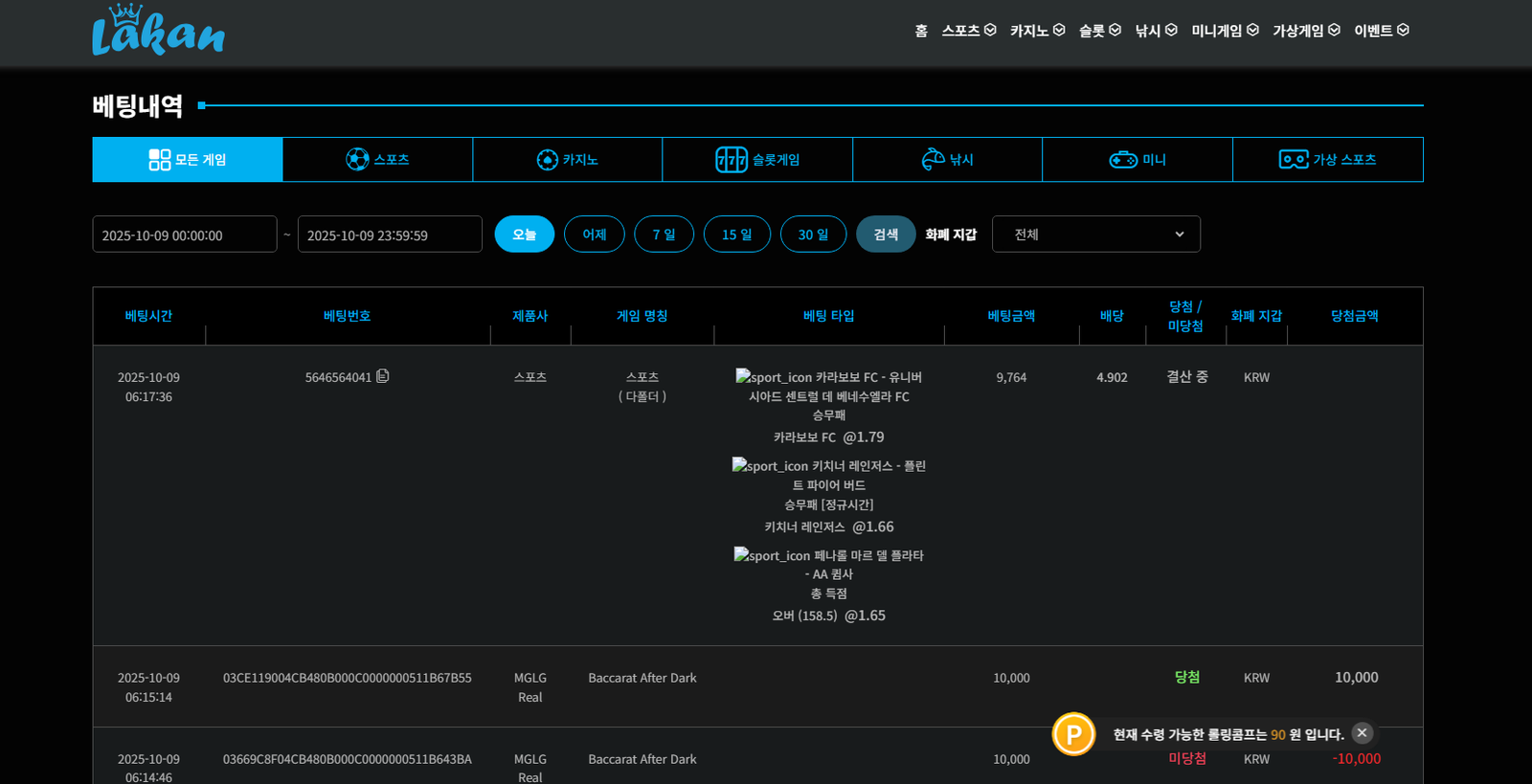The height and width of the screenshot is (784, 1532).
Task: Expand the 화폐 지갑 전체 dropdown
Action: click(x=1095, y=235)
